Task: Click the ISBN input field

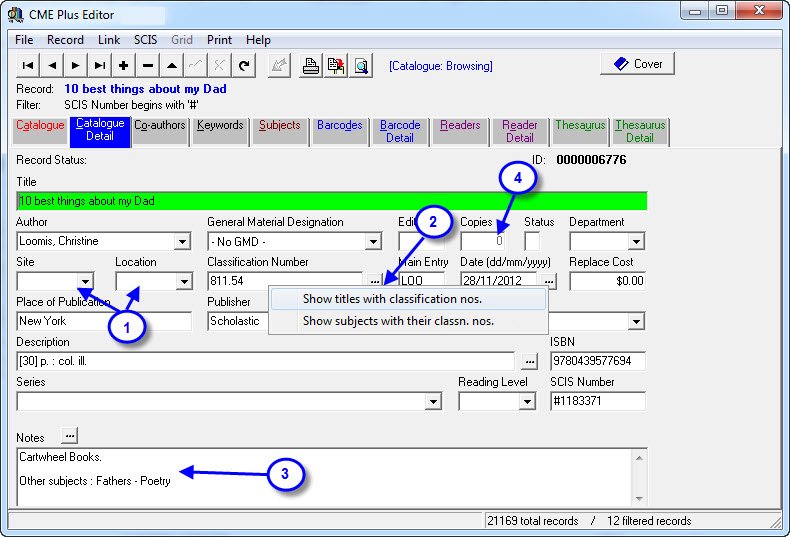Action: (597, 361)
